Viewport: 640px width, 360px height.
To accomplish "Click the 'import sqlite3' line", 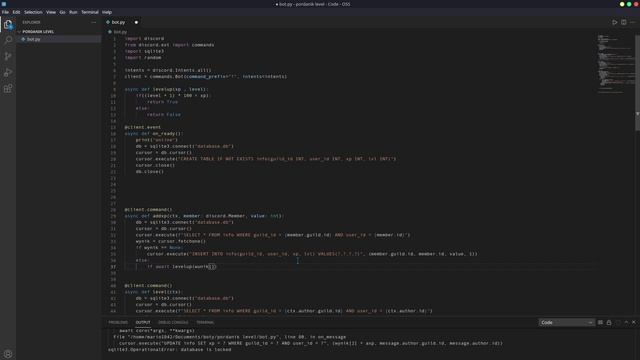I will click(x=144, y=51).
